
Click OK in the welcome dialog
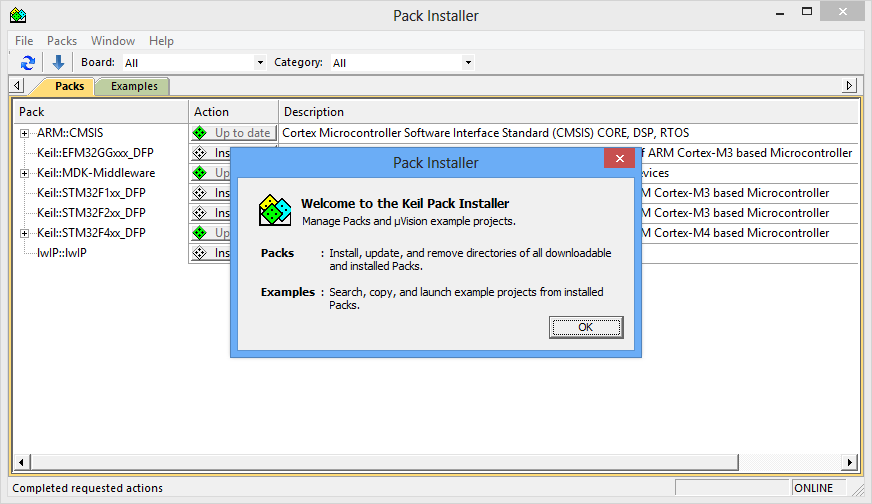(586, 327)
